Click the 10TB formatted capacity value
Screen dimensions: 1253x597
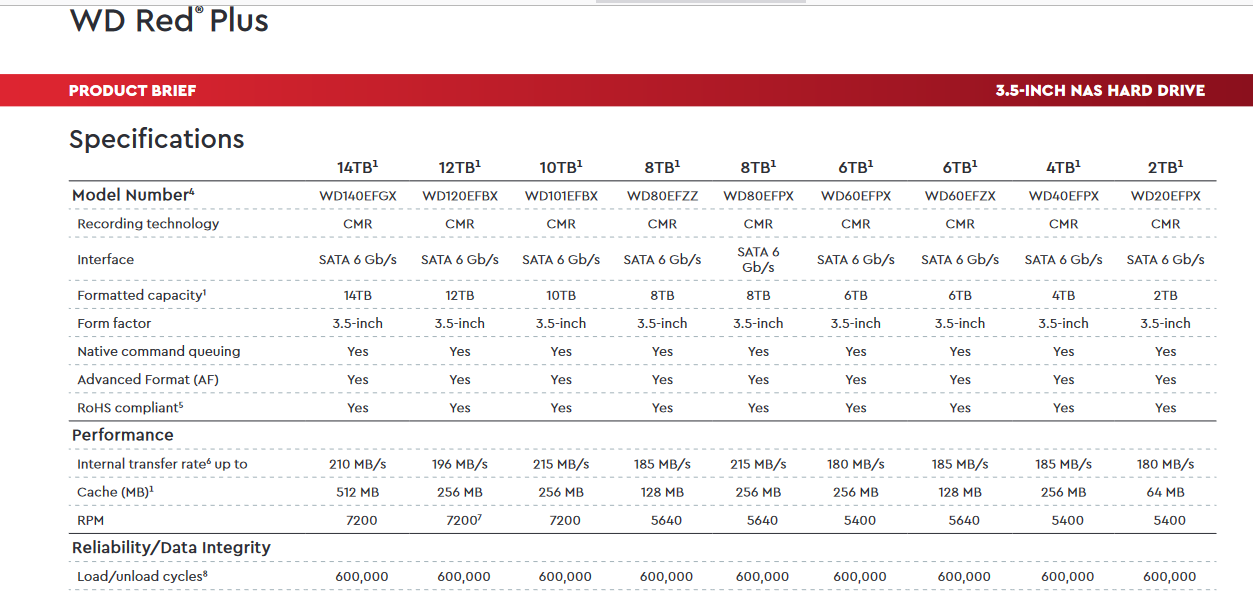(x=561, y=296)
